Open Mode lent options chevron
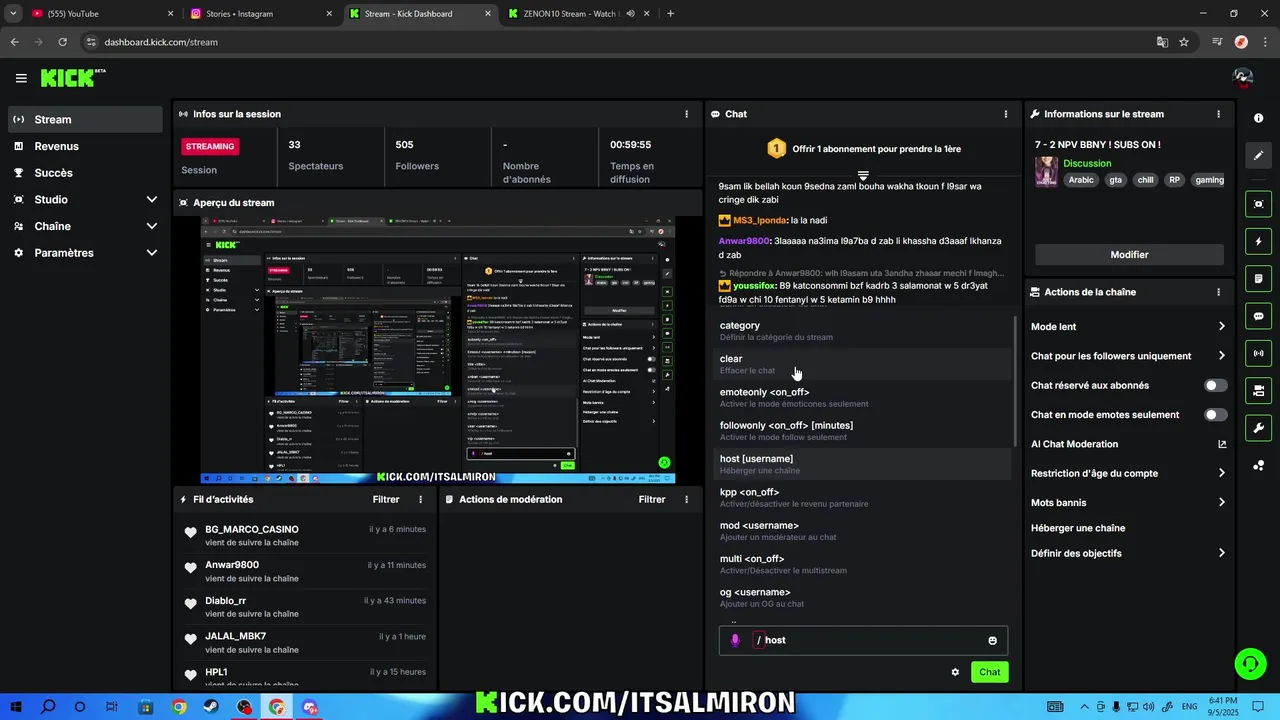Viewport: 1280px width, 720px height. [x=1221, y=327]
